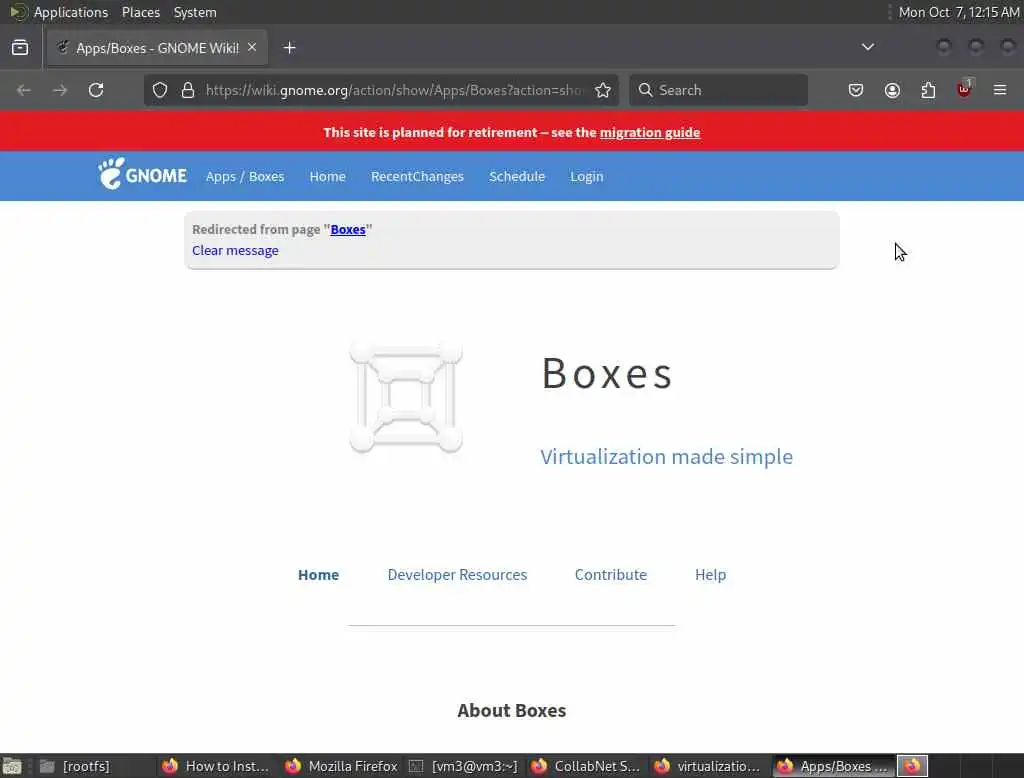Switch to How to Inst... Firefox window
The height and width of the screenshot is (778, 1024).
[x=217, y=766]
